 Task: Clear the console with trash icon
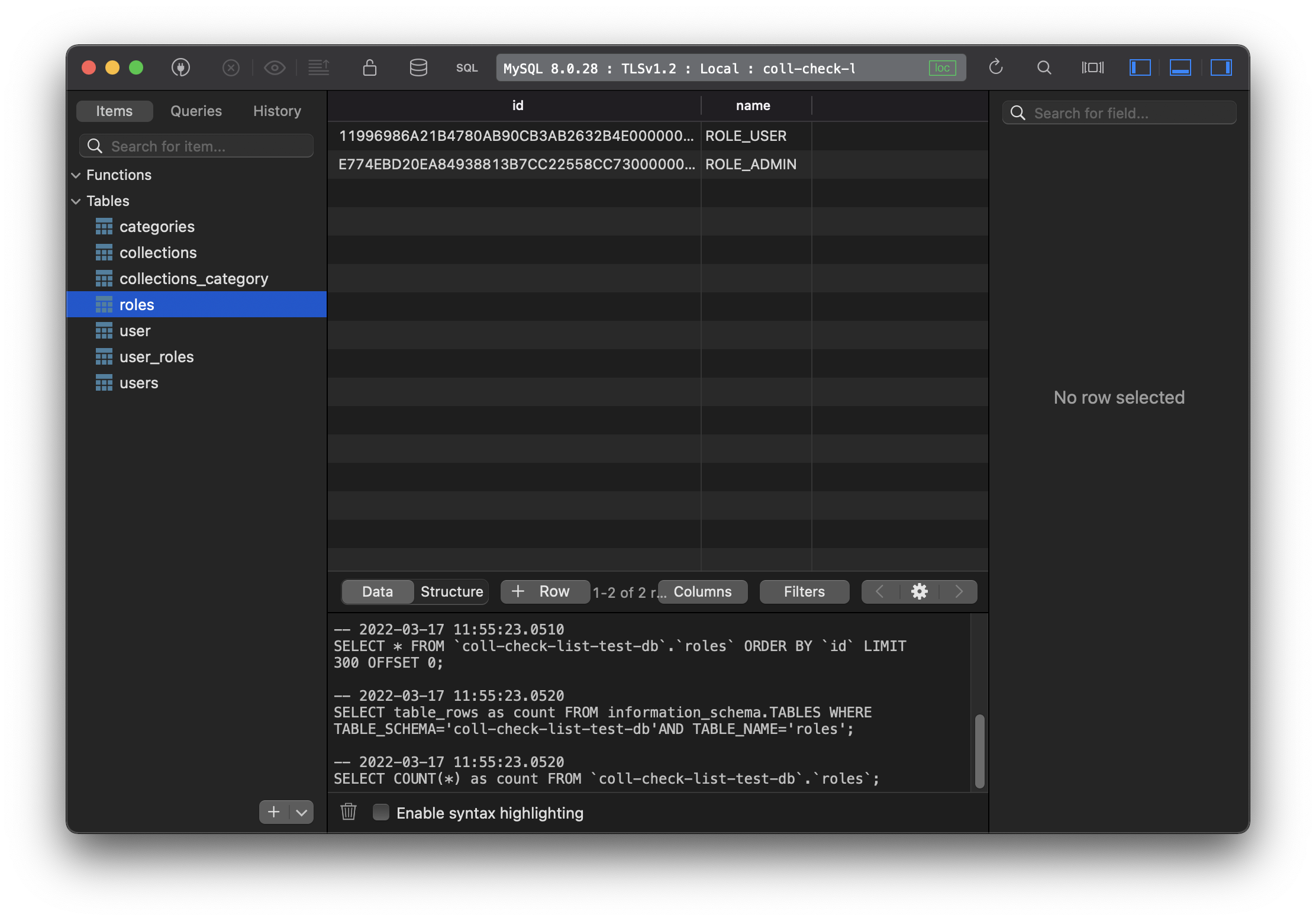[349, 812]
